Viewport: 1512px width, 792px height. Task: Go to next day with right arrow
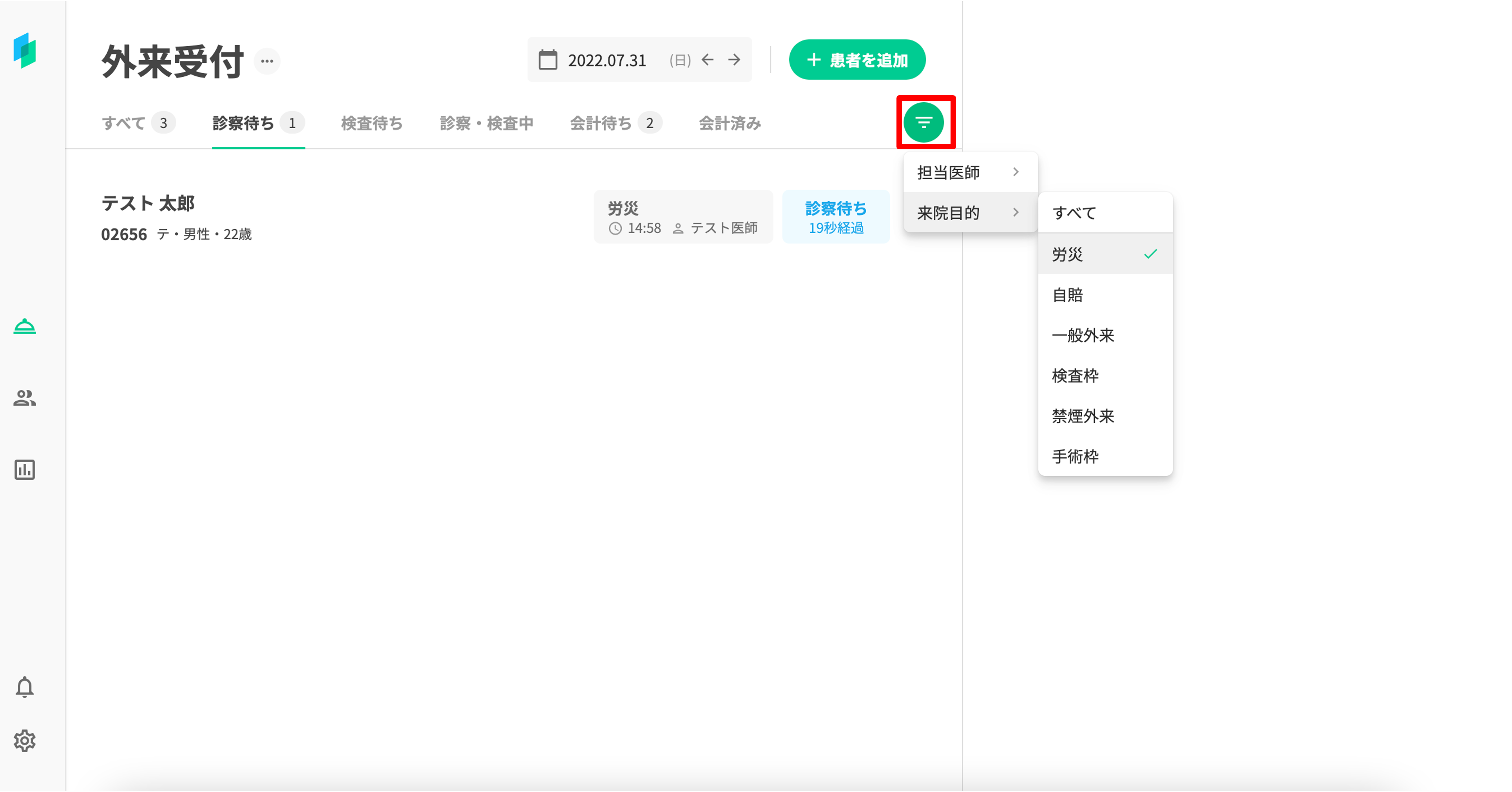coord(734,60)
